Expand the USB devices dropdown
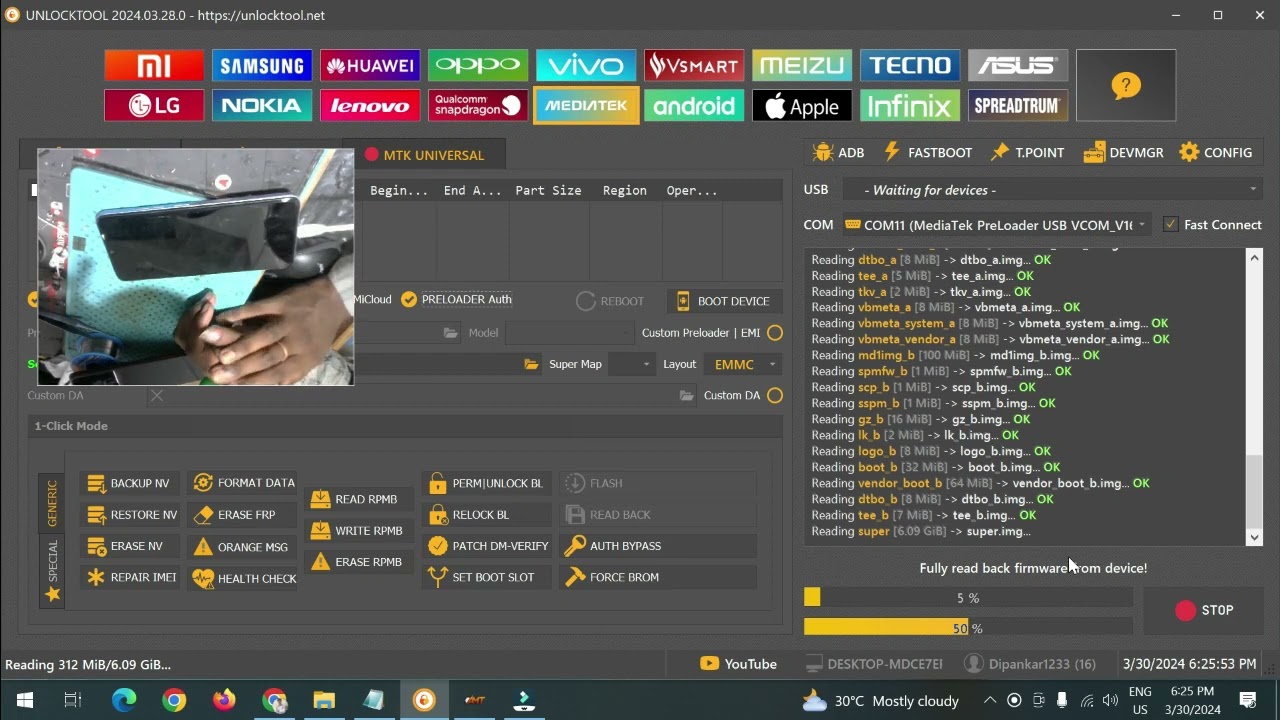 [x=1052, y=190]
